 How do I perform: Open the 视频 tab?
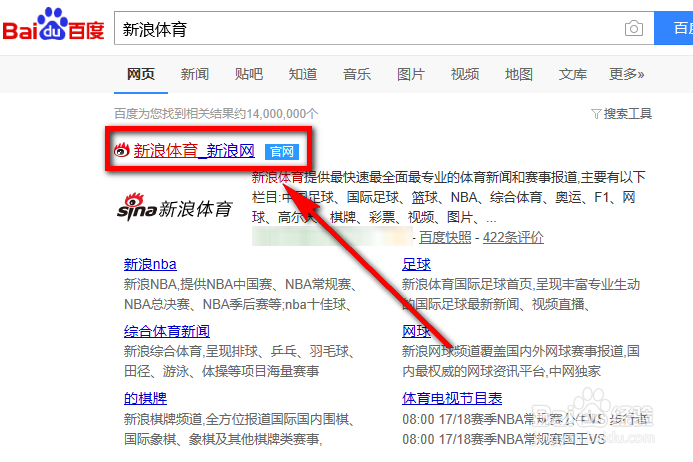(465, 74)
